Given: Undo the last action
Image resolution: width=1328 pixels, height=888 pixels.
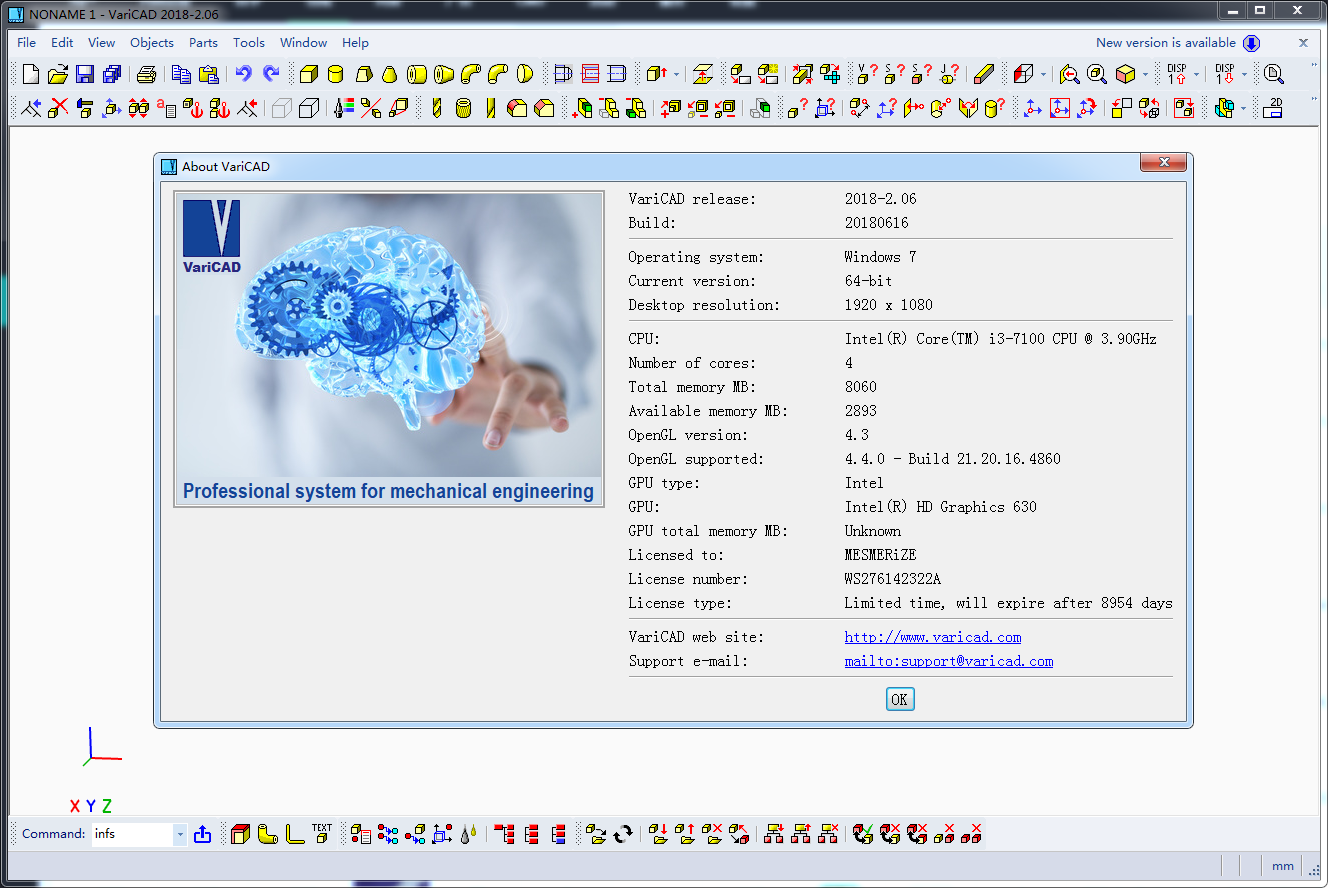Looking at the screenshot, I should click(x=243, y=73).
